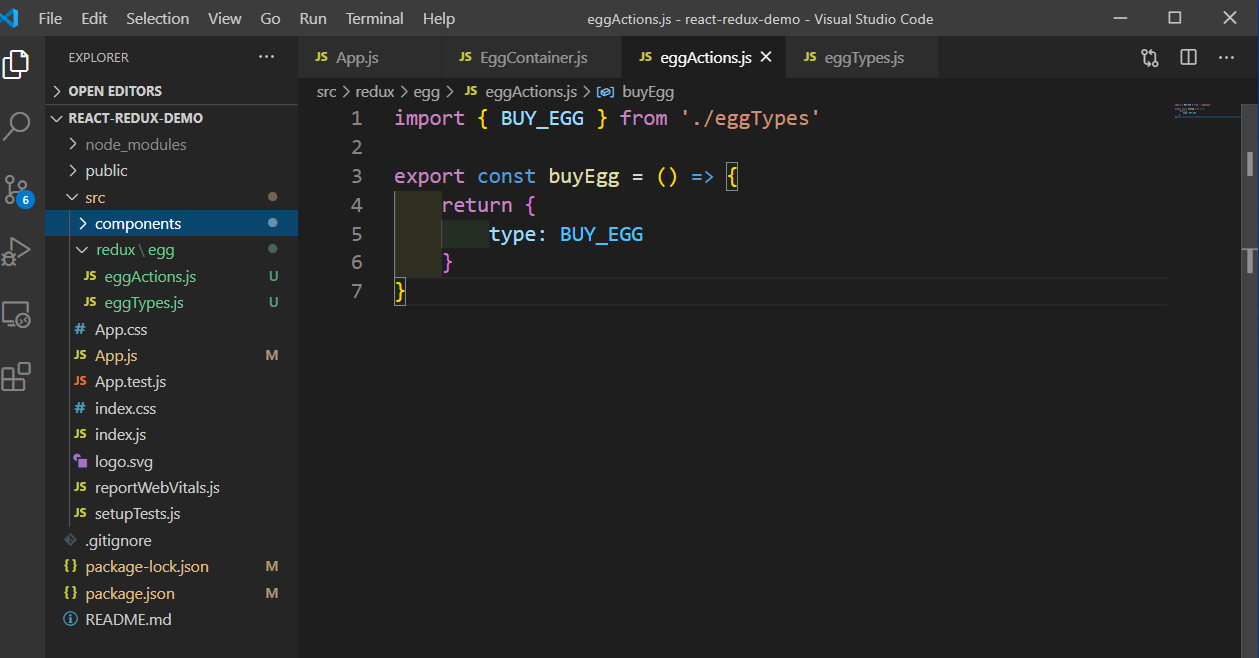Open the Edit menu
Image resolution: width=1259 pixels, height=658 pixels.
click(x=94, y=18)
